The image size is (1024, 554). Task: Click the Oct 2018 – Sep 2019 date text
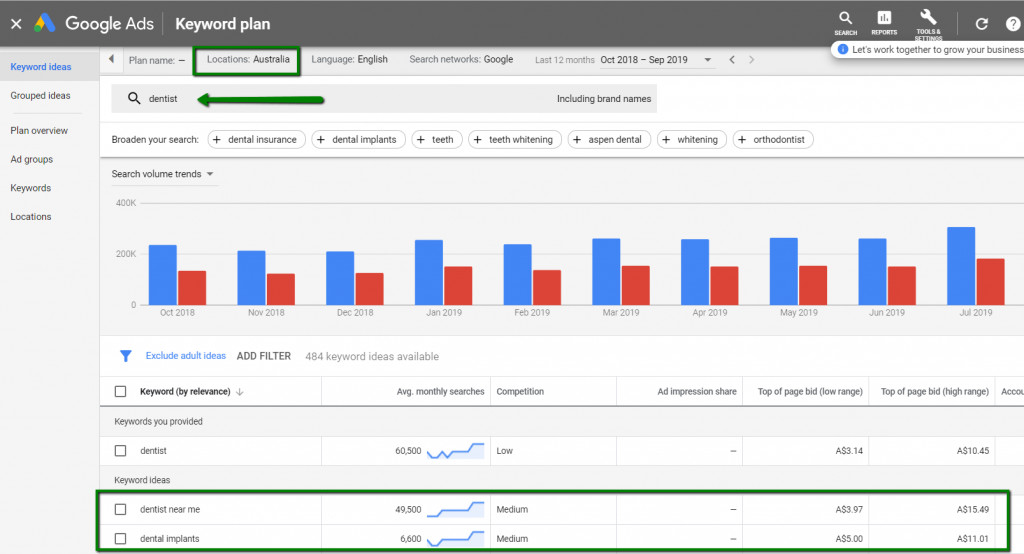coord(644,60)
